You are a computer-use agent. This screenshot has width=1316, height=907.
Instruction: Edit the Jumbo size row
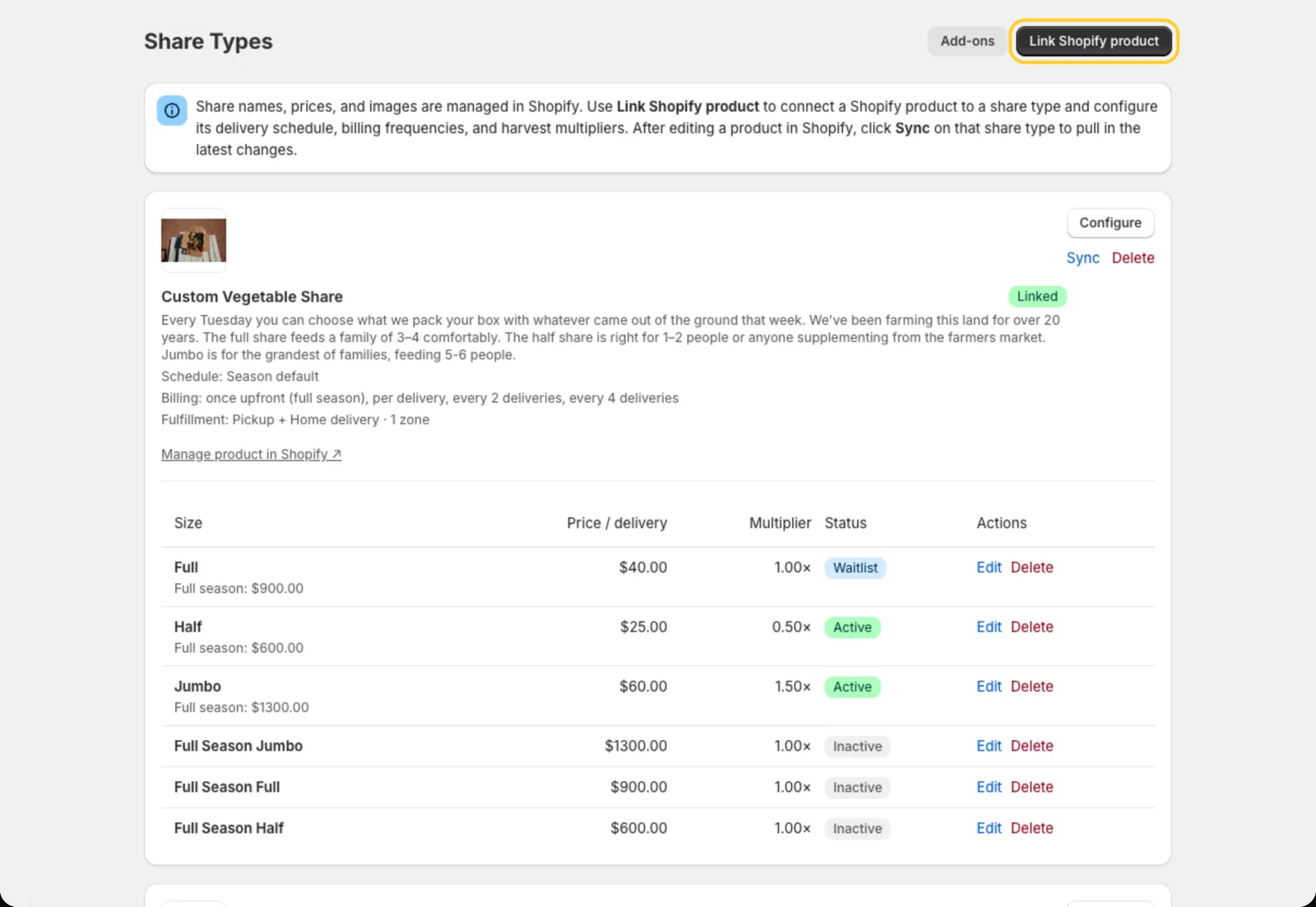pyautogui.click(x=989, y=687)
